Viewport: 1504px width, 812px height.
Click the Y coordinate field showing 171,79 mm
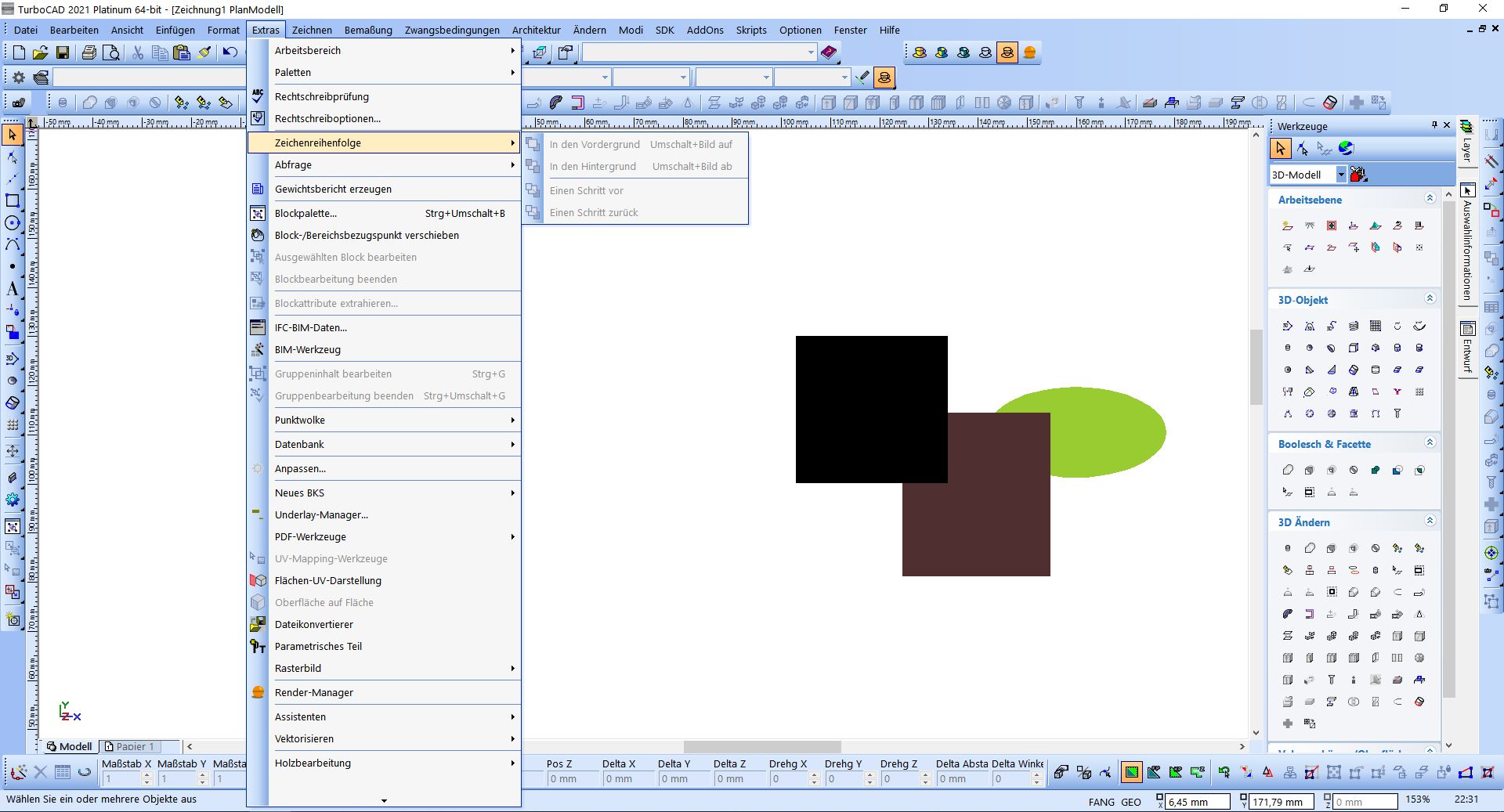coord(1282,802)
